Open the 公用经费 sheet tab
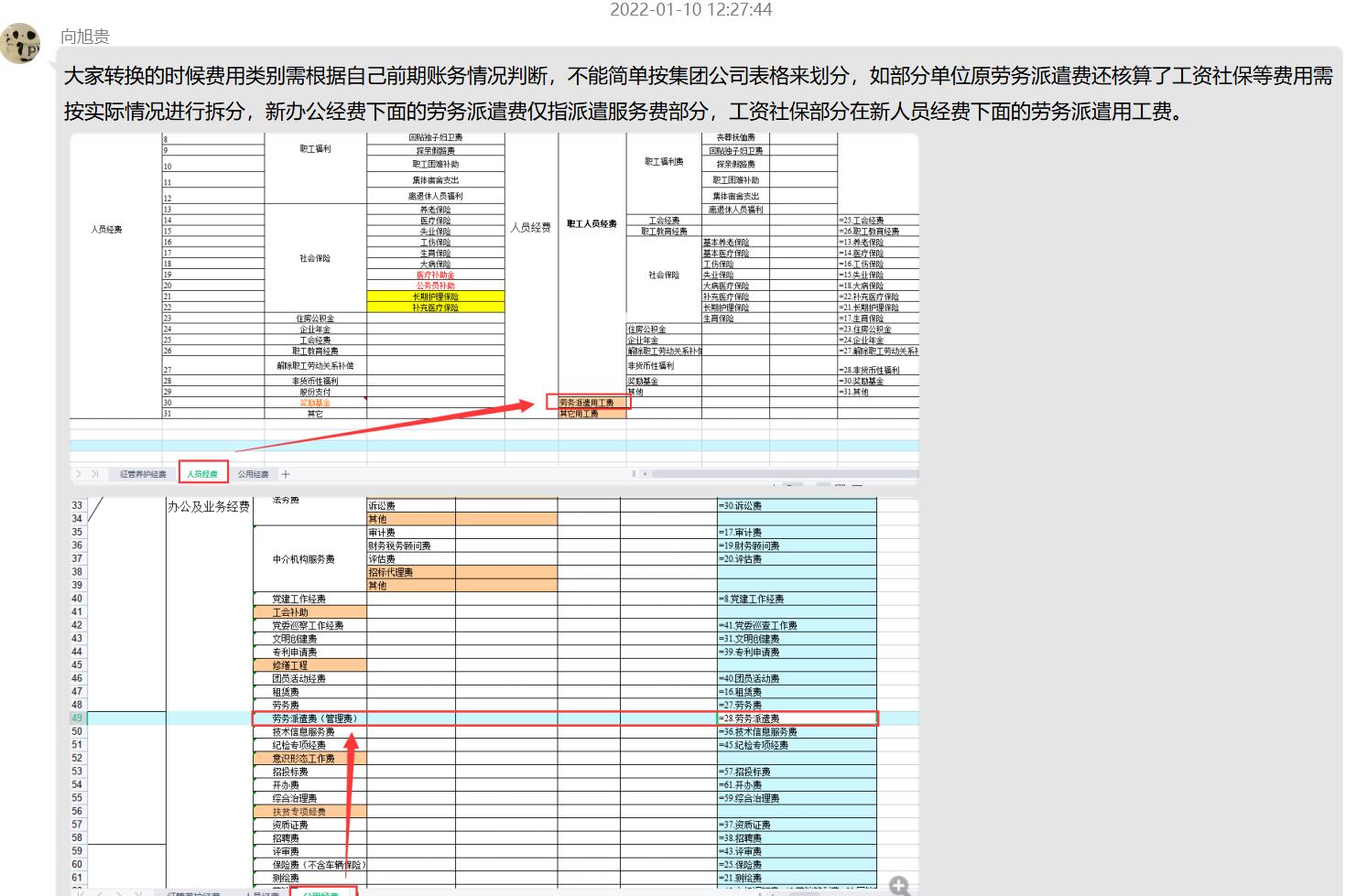Image resolution: width=1346 pixels, height=896 pixels. tap(253, 474)
